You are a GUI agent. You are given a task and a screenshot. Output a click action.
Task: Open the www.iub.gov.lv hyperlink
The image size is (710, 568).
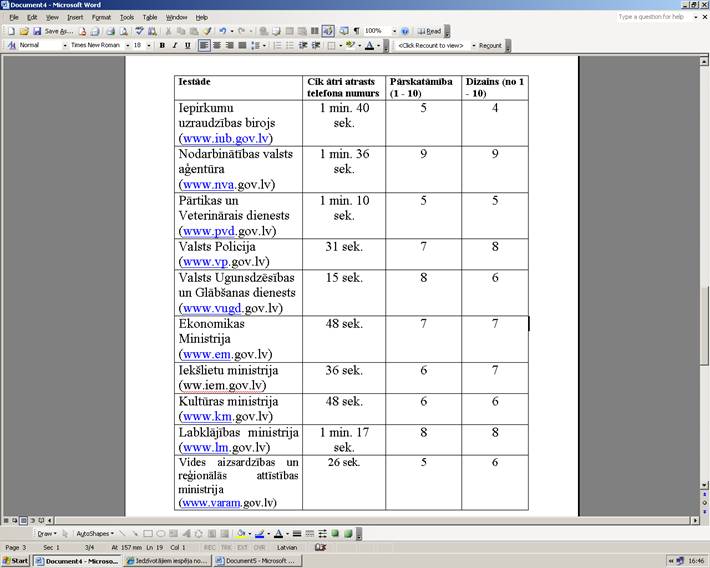pos(225,138)
